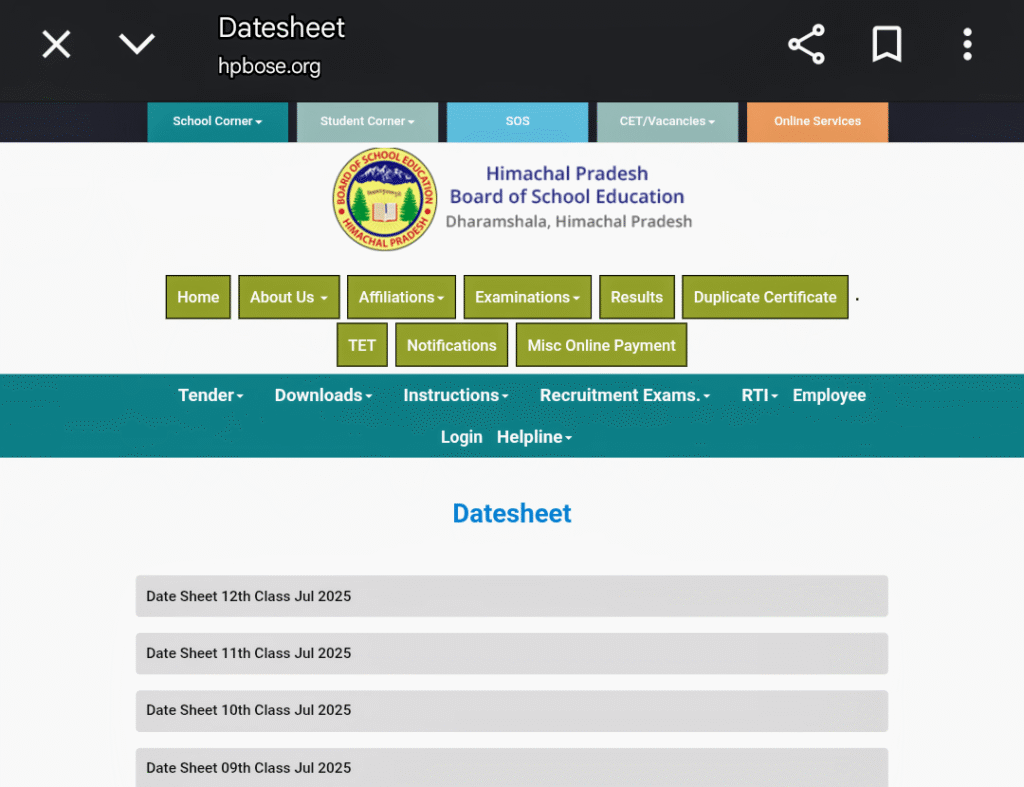The image size is (1024, 787).
Task: Open Date Sheet 10th Class Jul 2025
Action: 511,710
